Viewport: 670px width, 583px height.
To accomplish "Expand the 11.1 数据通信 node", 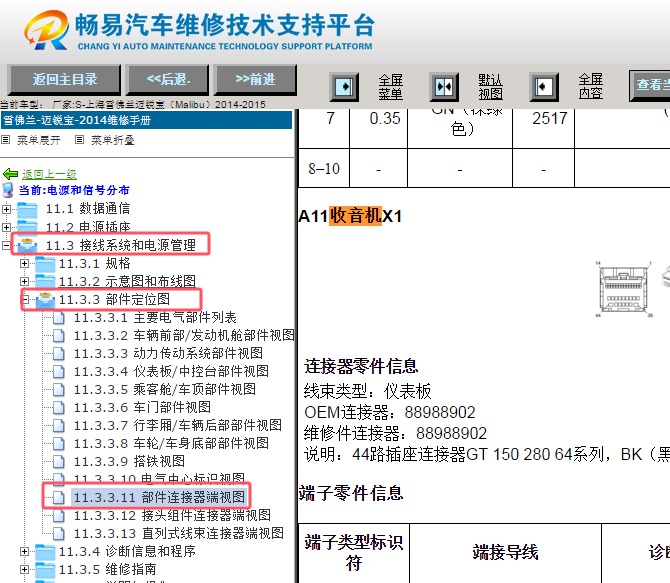I will [x=6, y=209].
